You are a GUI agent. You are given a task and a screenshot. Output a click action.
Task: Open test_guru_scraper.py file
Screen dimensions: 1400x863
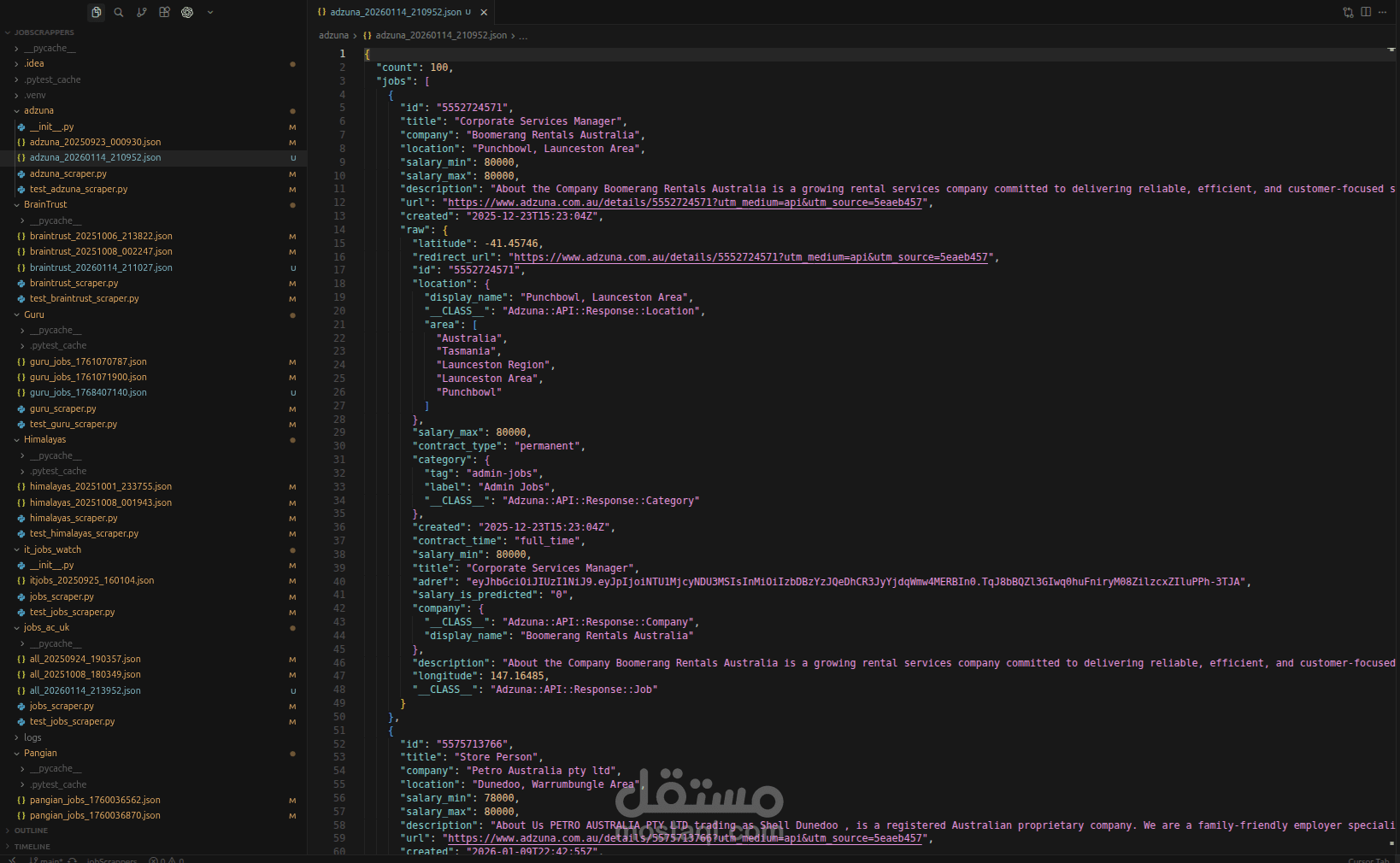tap(74, 424)
